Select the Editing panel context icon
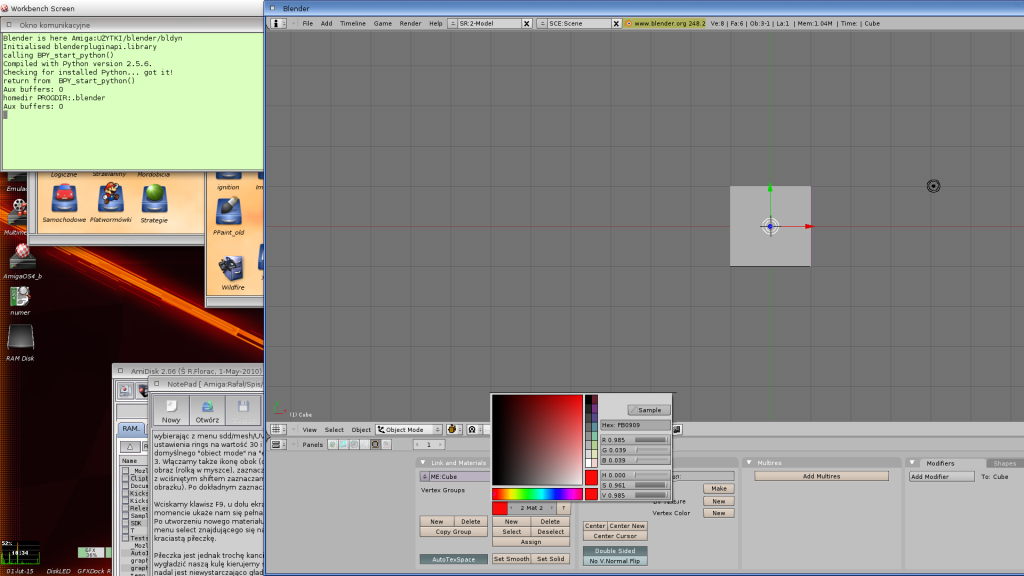 click(376, 445)
